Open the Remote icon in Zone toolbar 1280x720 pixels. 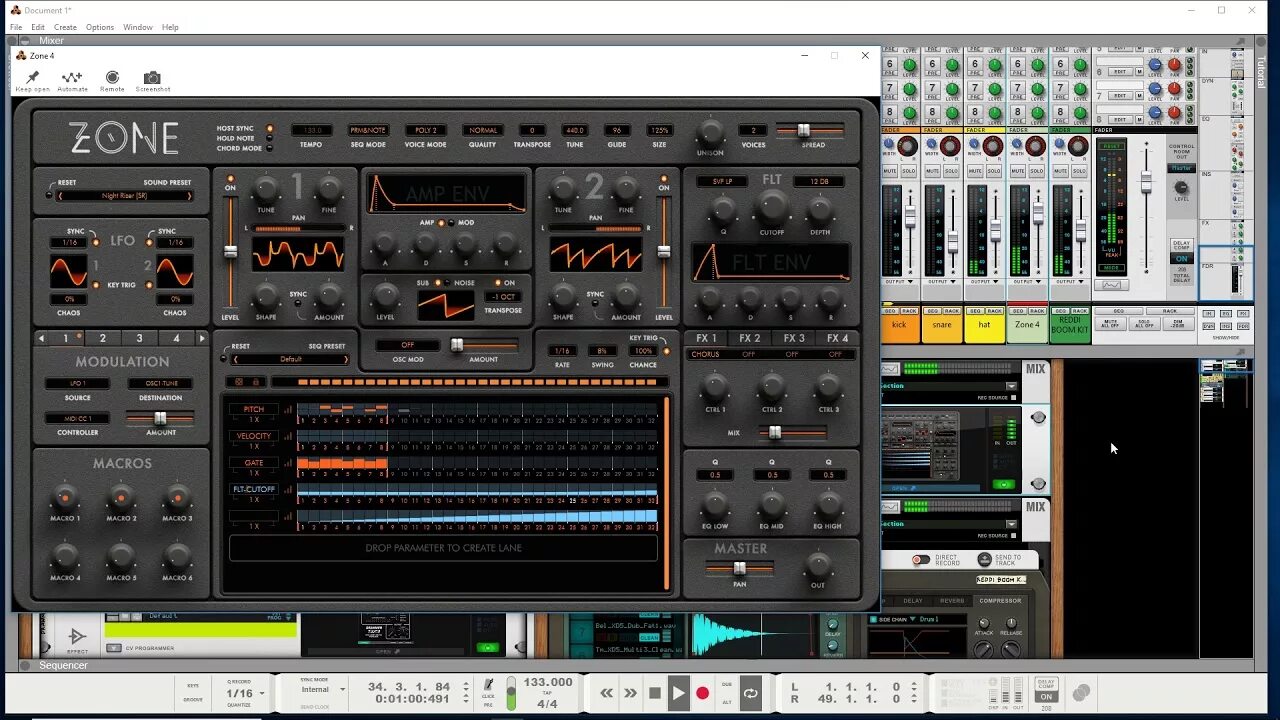[112, 77]
